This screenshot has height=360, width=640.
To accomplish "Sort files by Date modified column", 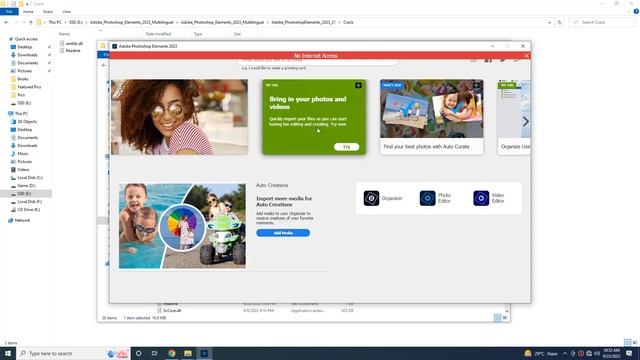I will point(158,34).
